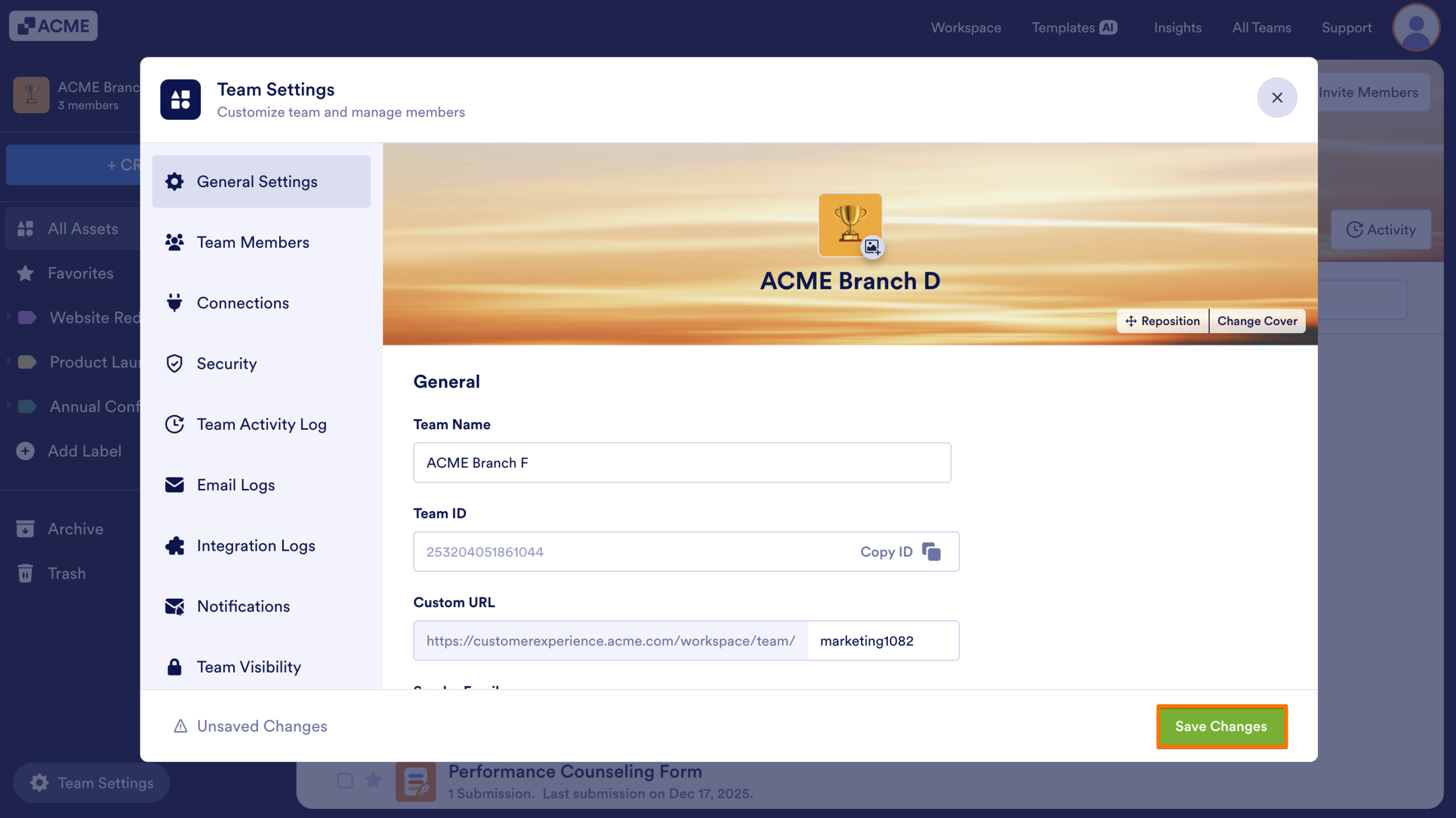Open Performance Counseling Form title link
The image size is (1456, 818).
(575, 771)
